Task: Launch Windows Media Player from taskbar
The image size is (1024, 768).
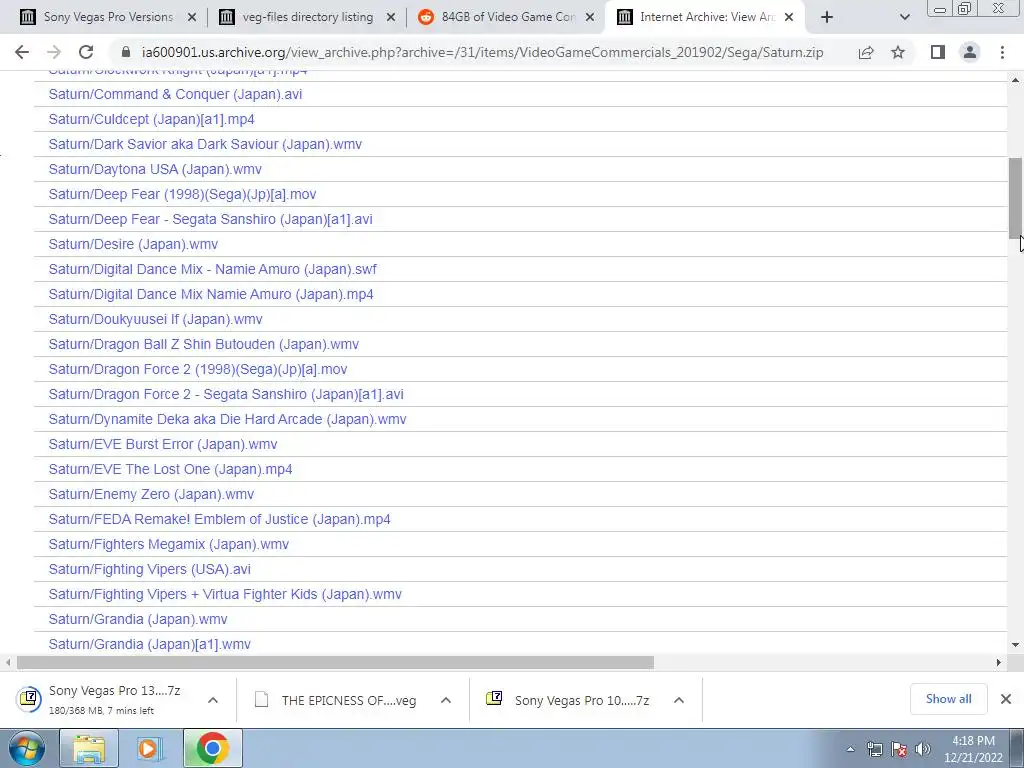Action: click(x=148, y=748)
